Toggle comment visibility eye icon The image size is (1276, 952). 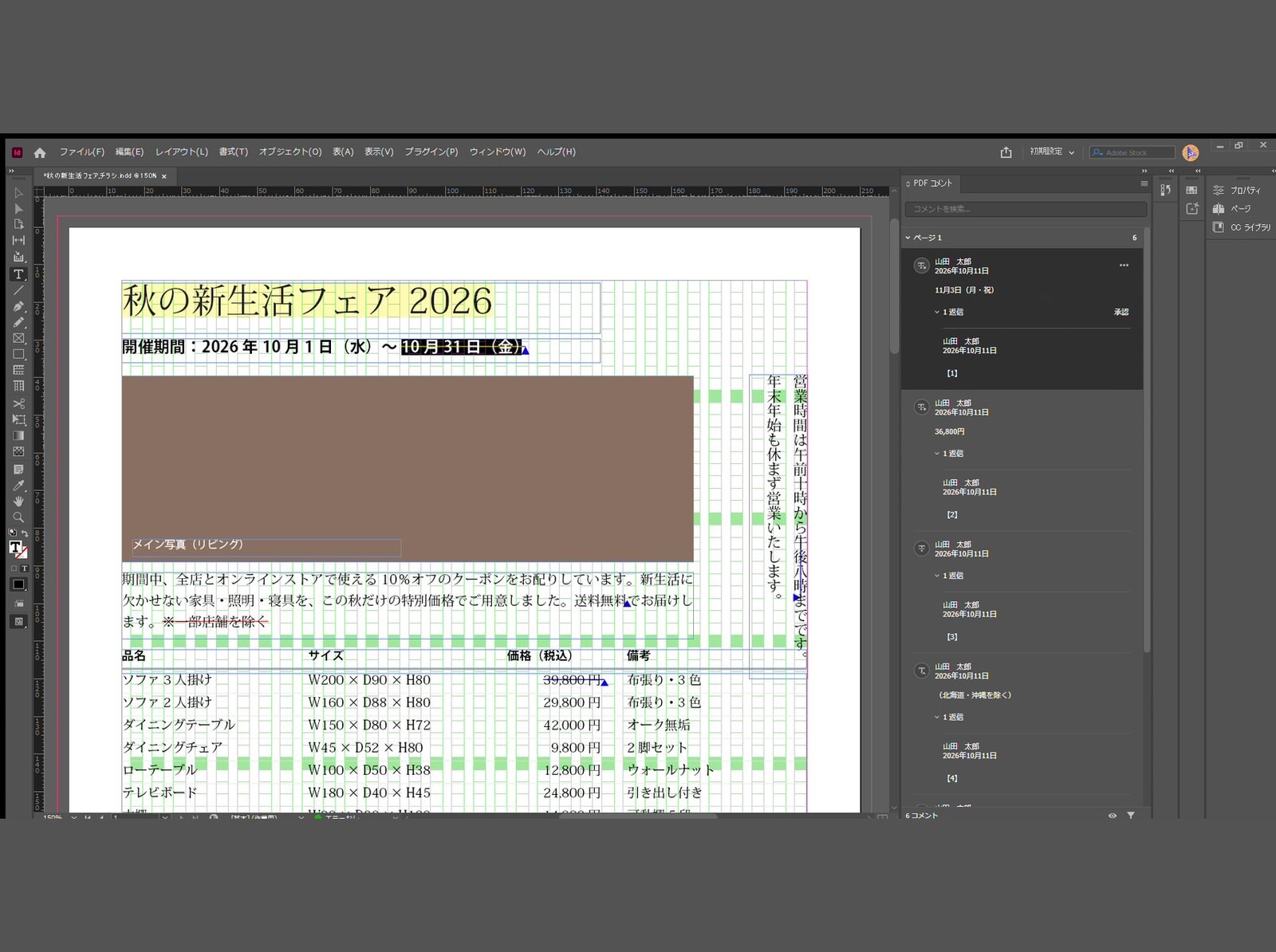pos(1112,815)
